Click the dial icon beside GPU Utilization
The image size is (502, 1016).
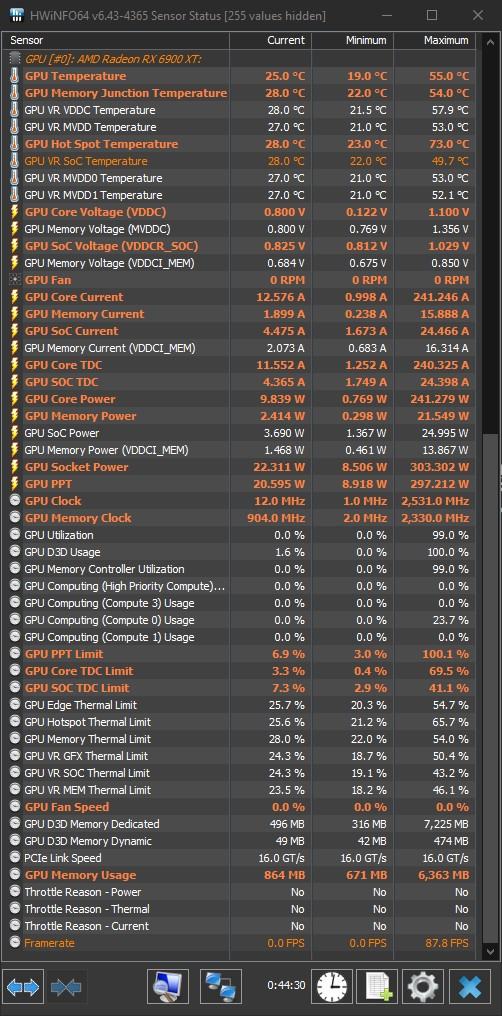tap(15, 535)
